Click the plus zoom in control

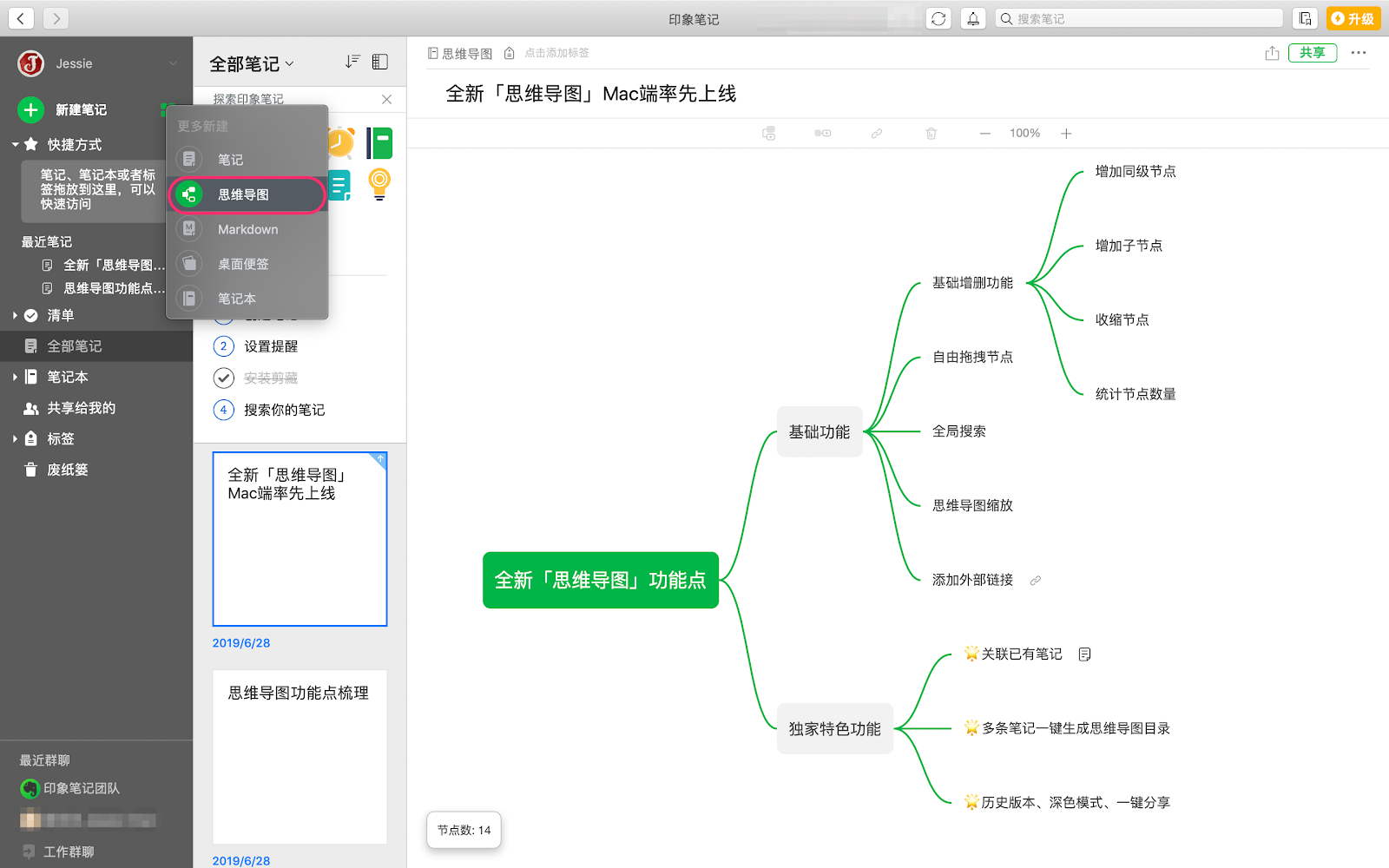[x=1066, y=134]
